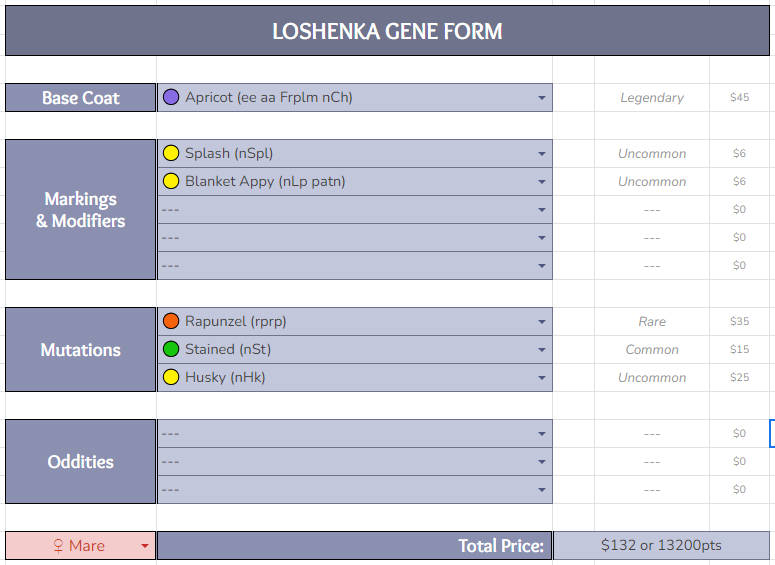Click green circle icon beside Stained
Image resolution: width=775 pixels, height=565 pixels.
click(x=170, y=350)
